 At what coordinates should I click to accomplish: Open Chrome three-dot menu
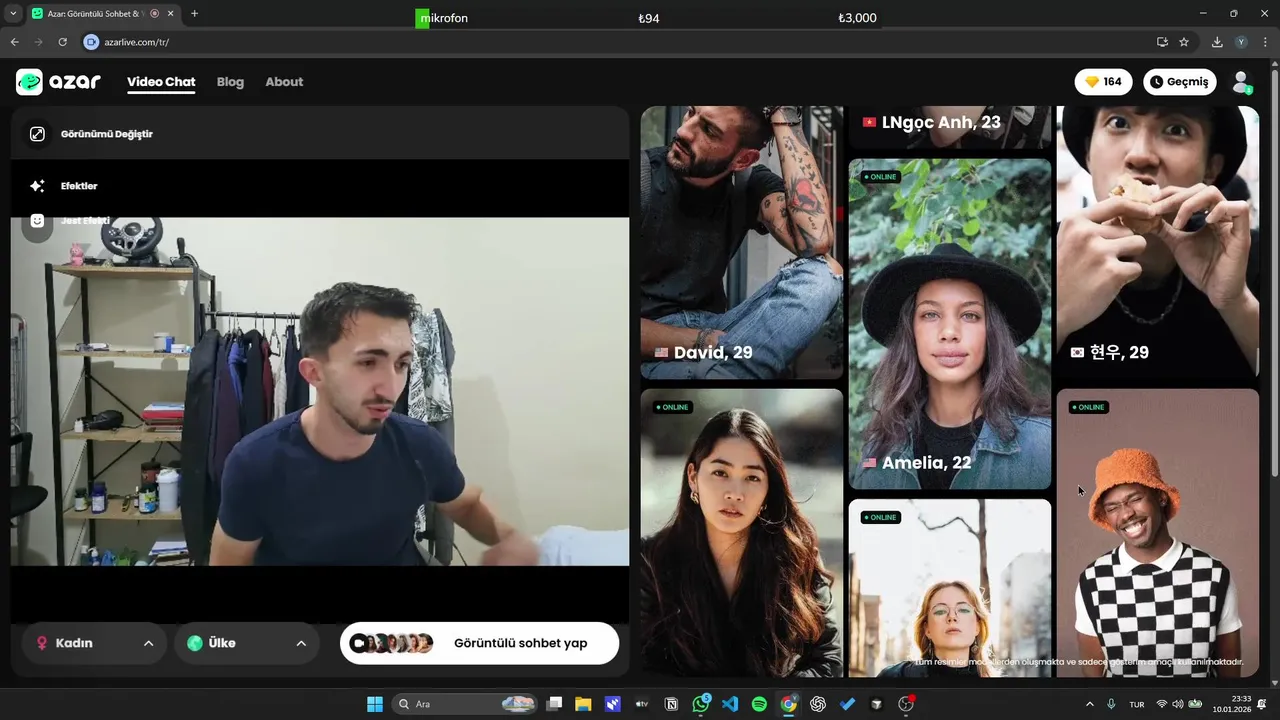1265,42
